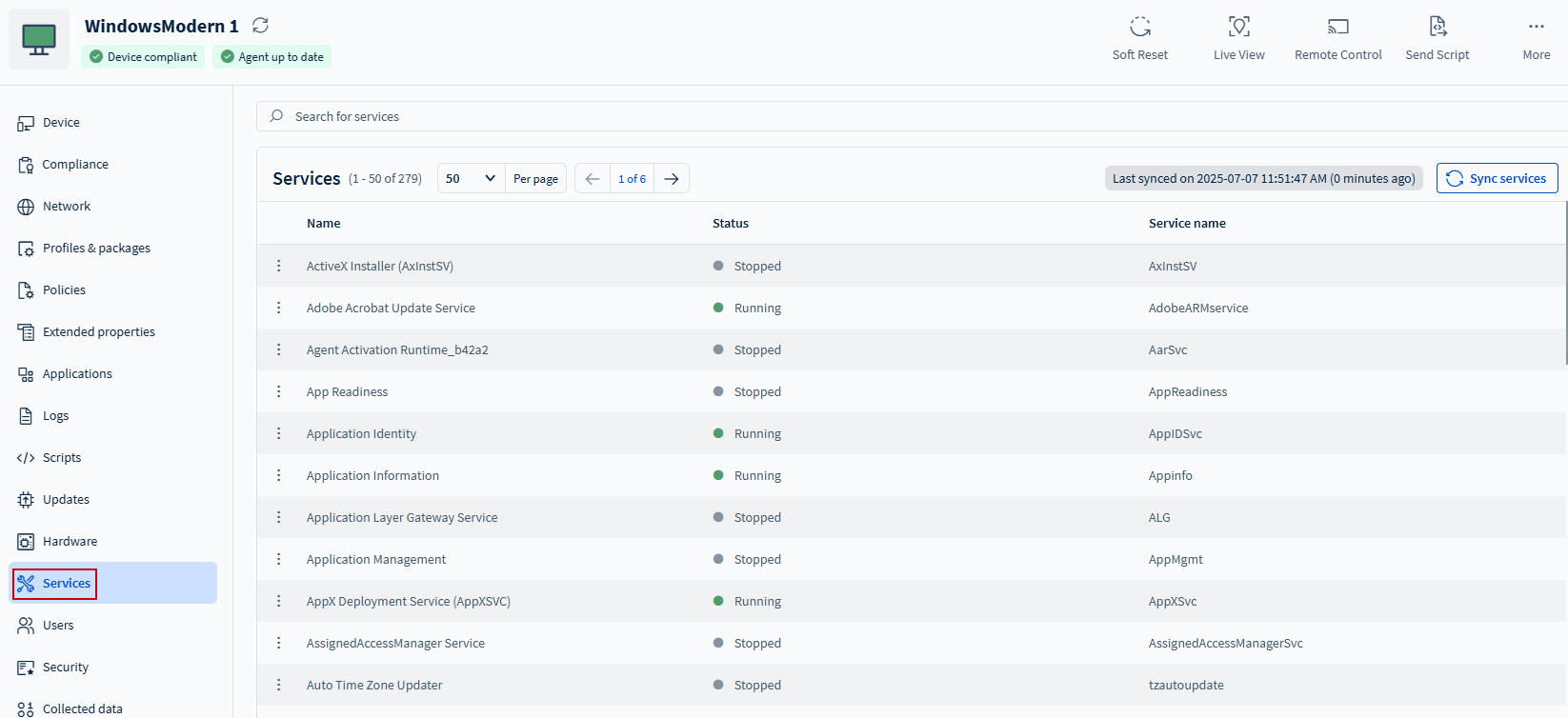Open row options for Application Identity
The width and height of the screenshot is (1568, 718).
point(278,433)
